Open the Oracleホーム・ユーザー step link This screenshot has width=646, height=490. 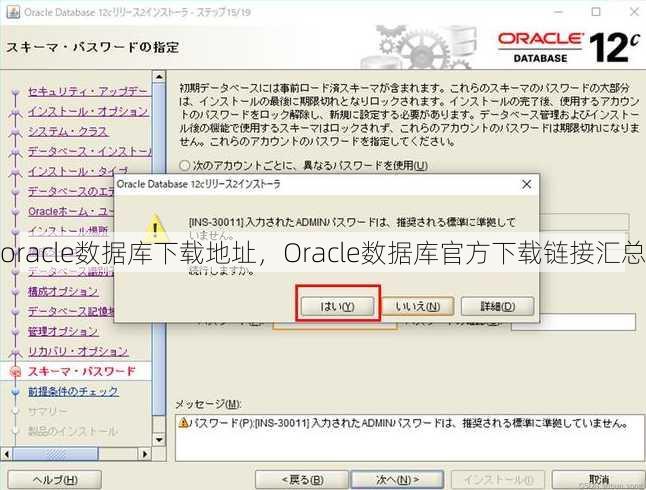(x=70, y=211)
